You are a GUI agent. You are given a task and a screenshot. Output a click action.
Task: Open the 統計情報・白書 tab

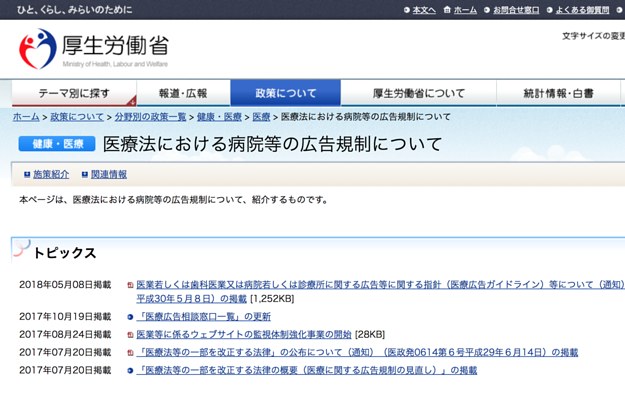click(x=558, y=93)
